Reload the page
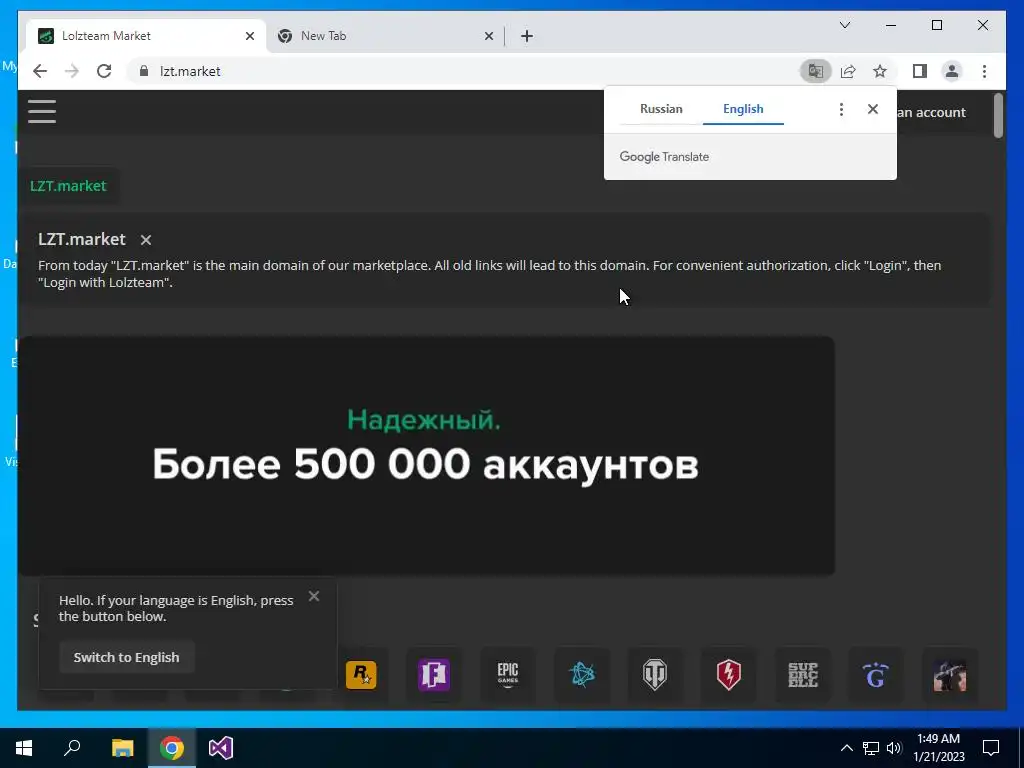The image size is (1024, 768). pos(104,71)
